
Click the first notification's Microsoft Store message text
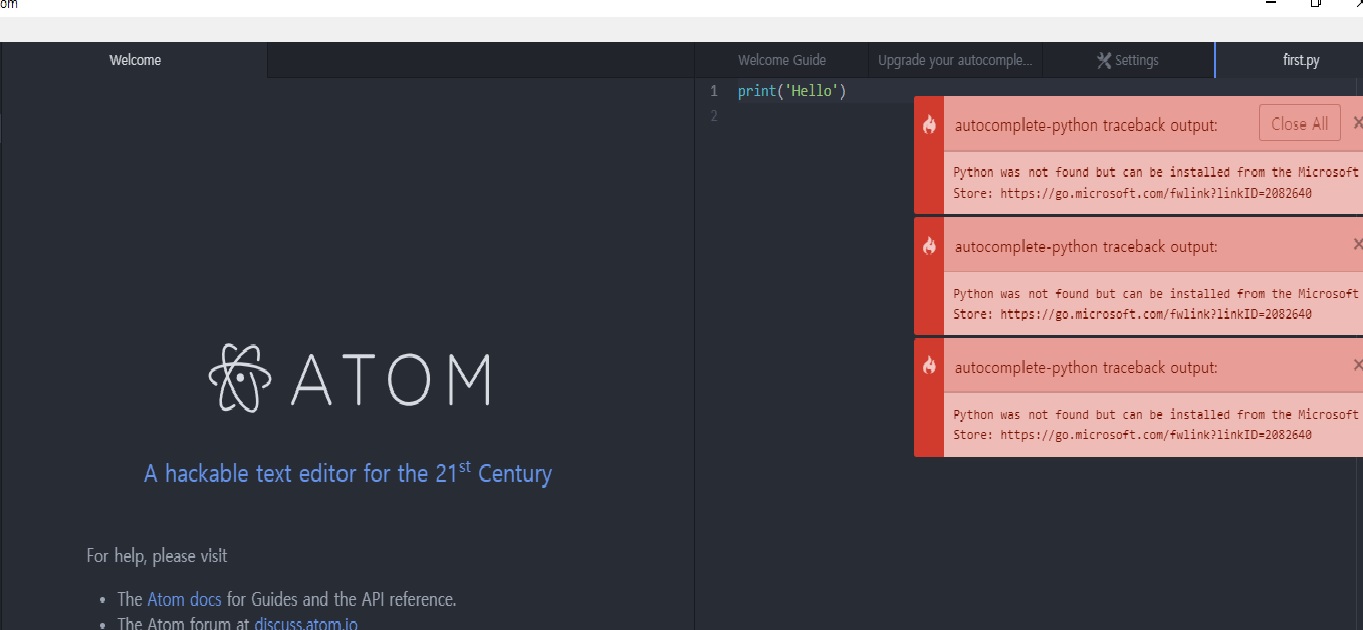[x=1156, y=183]
